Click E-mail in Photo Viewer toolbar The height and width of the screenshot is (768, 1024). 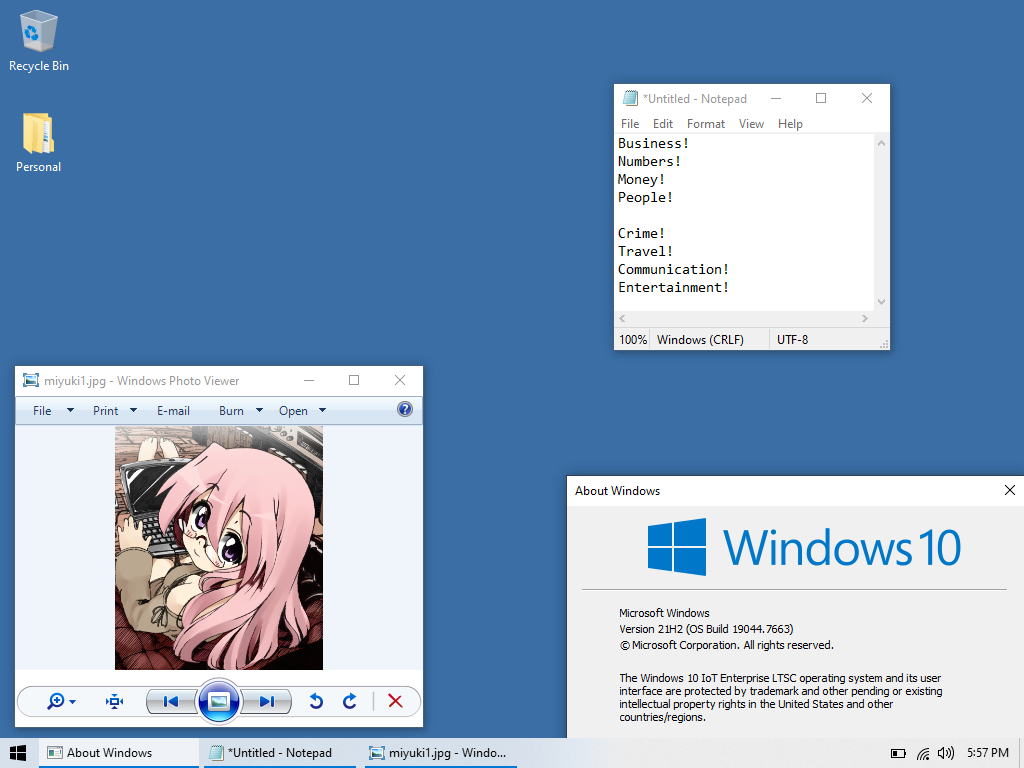tap(173, 411)
